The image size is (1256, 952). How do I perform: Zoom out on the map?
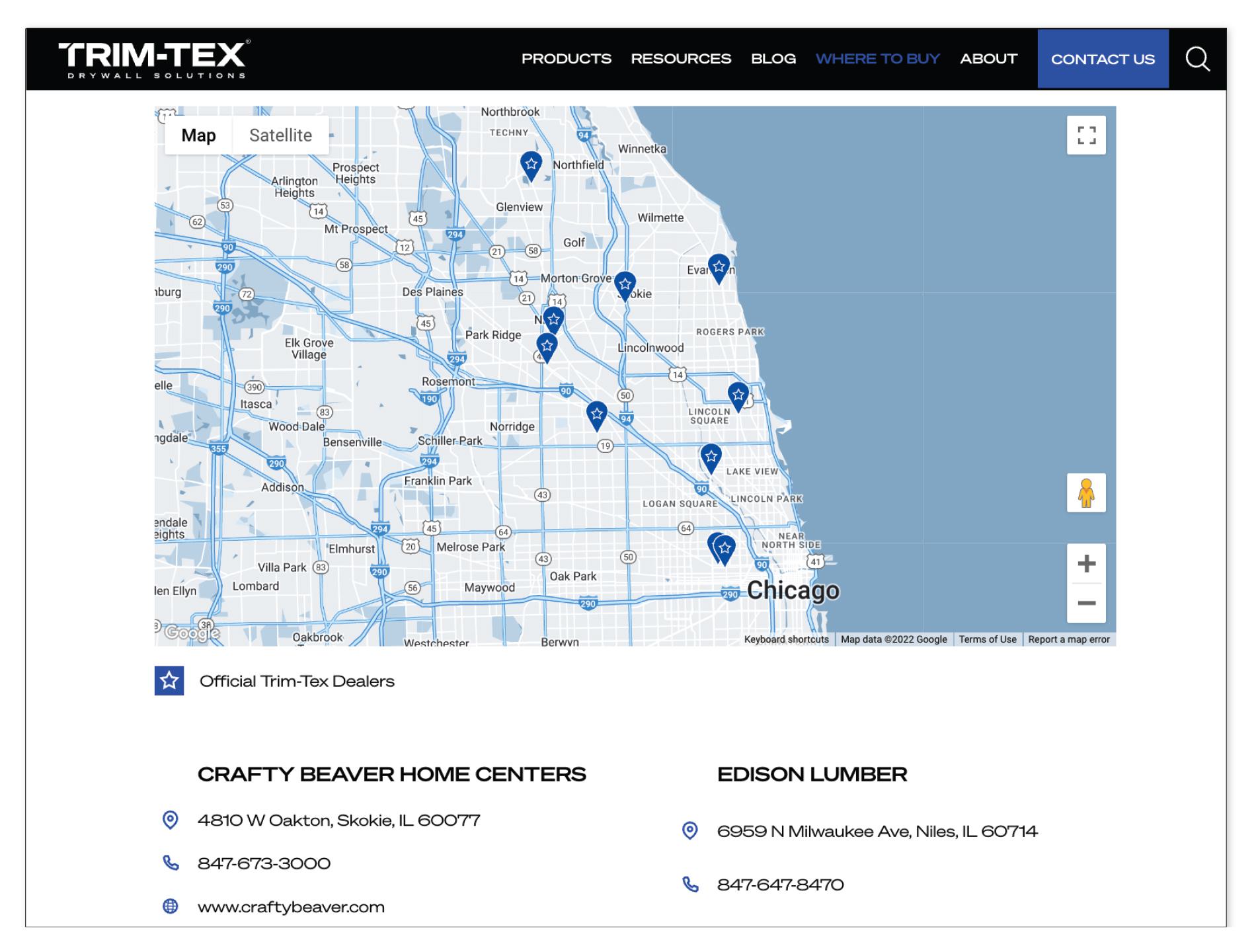1086,603
